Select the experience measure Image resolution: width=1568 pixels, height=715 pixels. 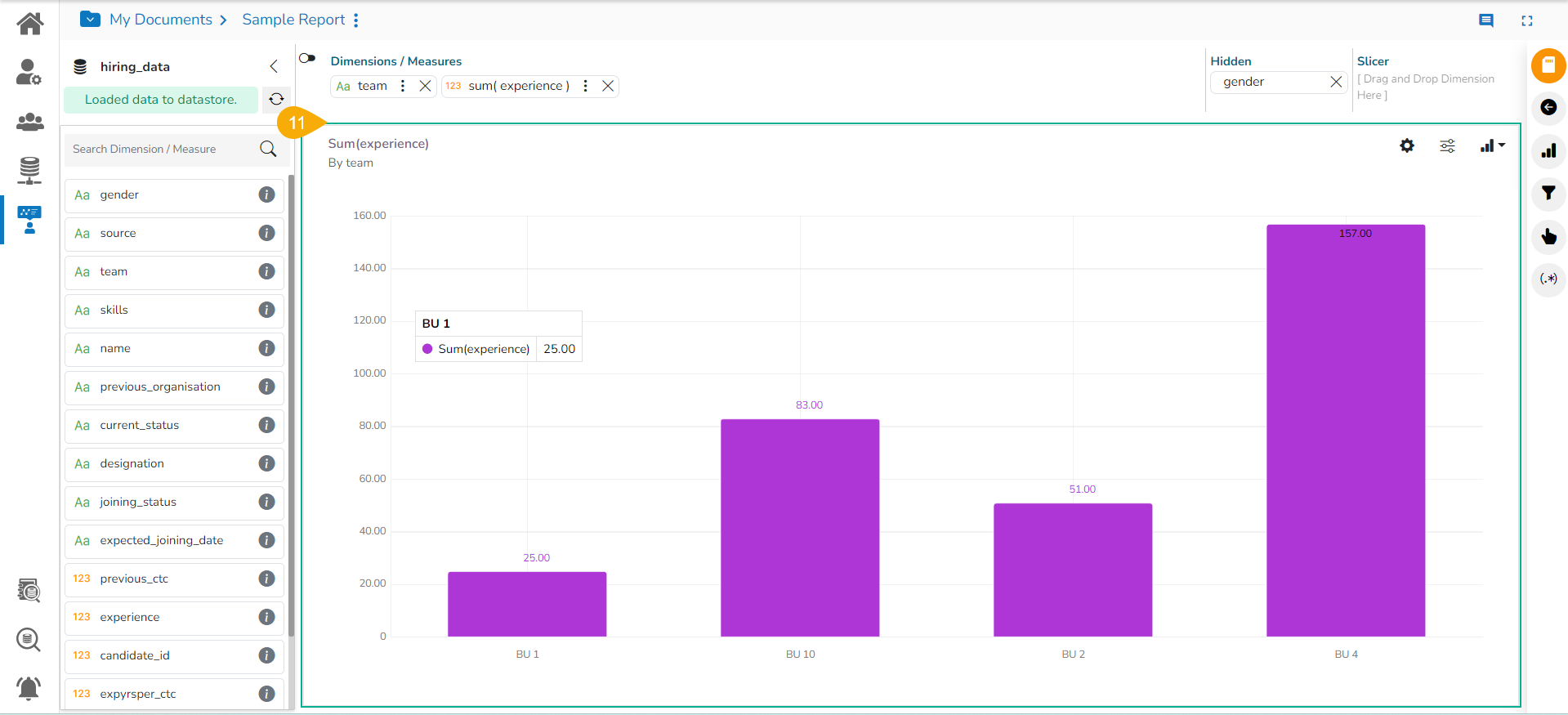[130, 617]
